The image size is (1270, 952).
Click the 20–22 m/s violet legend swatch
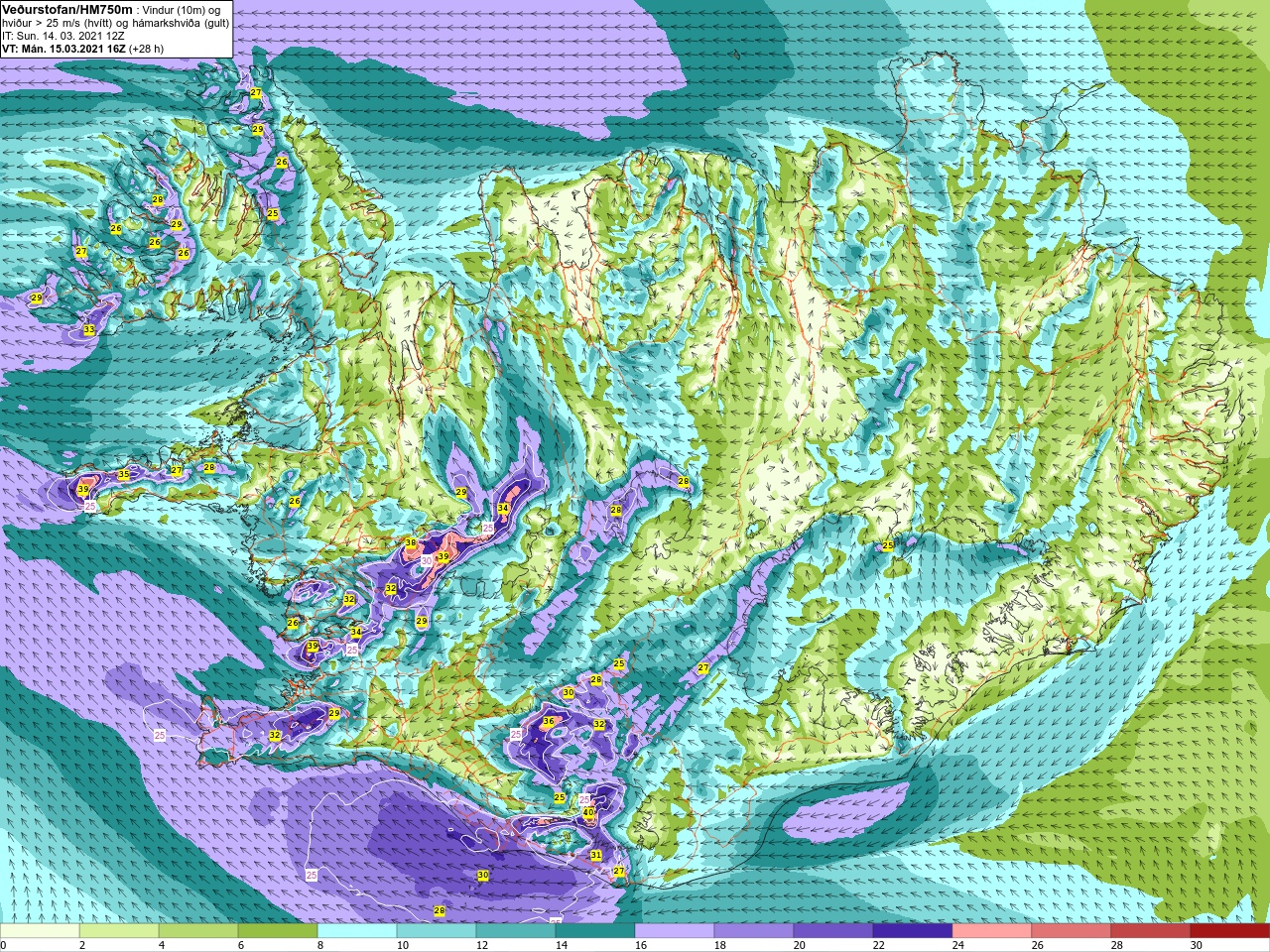pos(833,931)
